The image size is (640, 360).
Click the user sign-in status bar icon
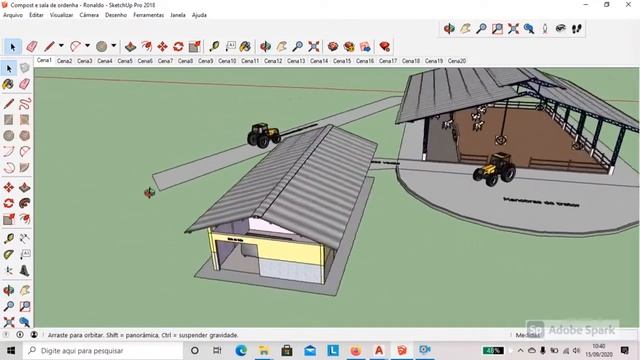[34, 335]
